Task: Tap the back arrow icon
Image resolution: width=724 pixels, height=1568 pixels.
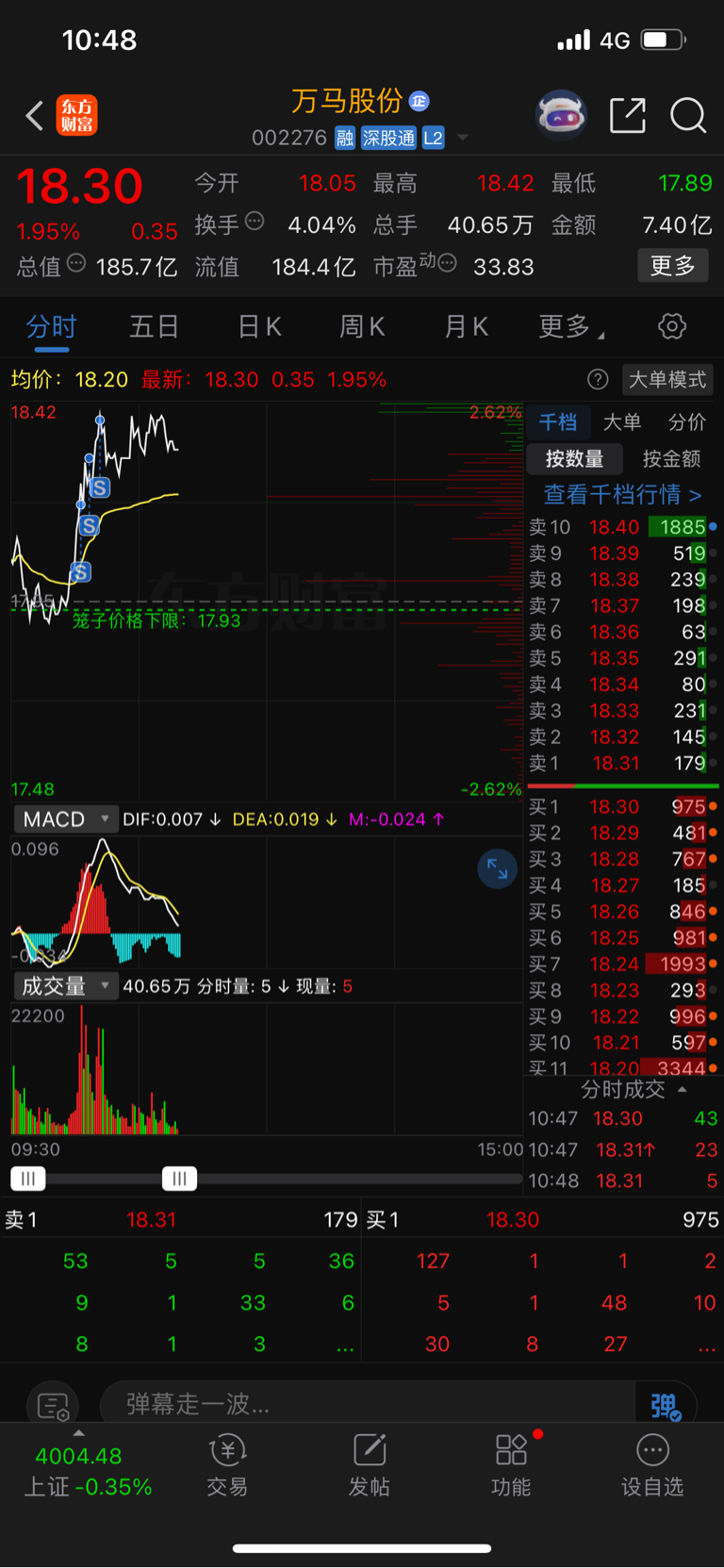Action: (x=34, y=116)
